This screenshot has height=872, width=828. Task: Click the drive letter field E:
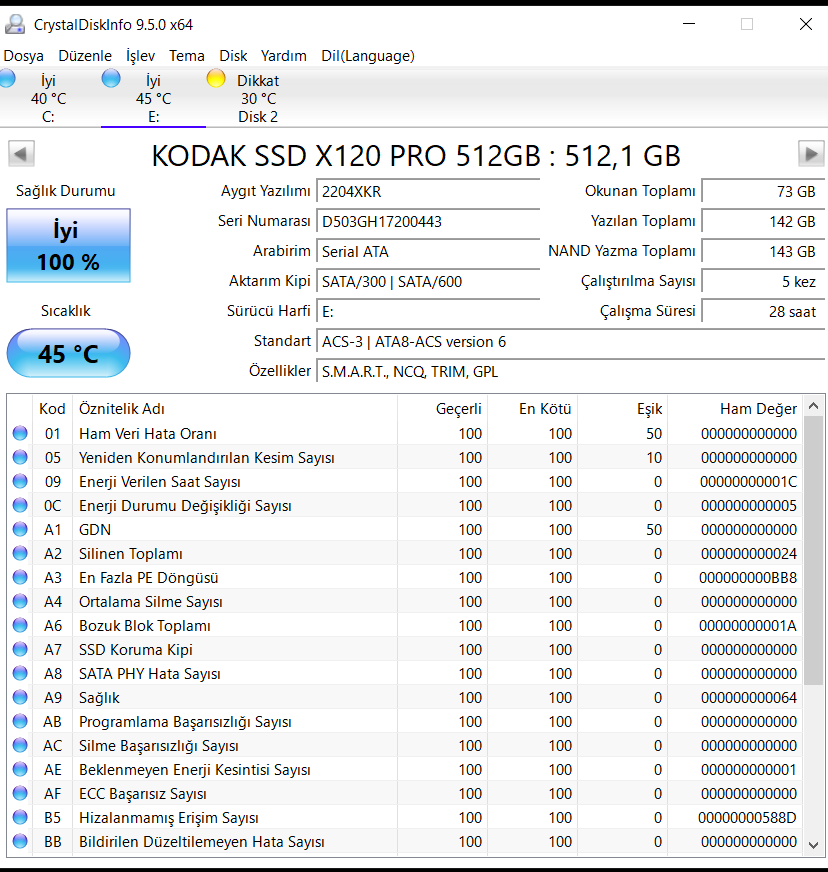coord(428,312)
